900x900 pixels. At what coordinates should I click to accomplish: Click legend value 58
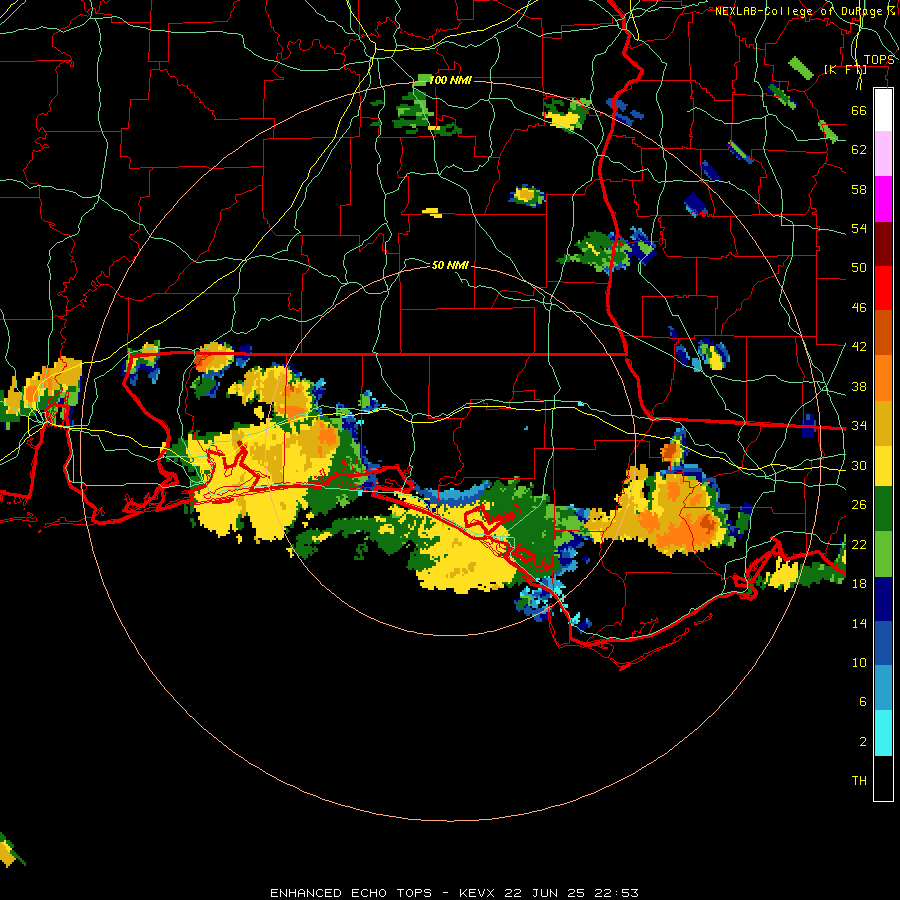click(x=859, y=189)
